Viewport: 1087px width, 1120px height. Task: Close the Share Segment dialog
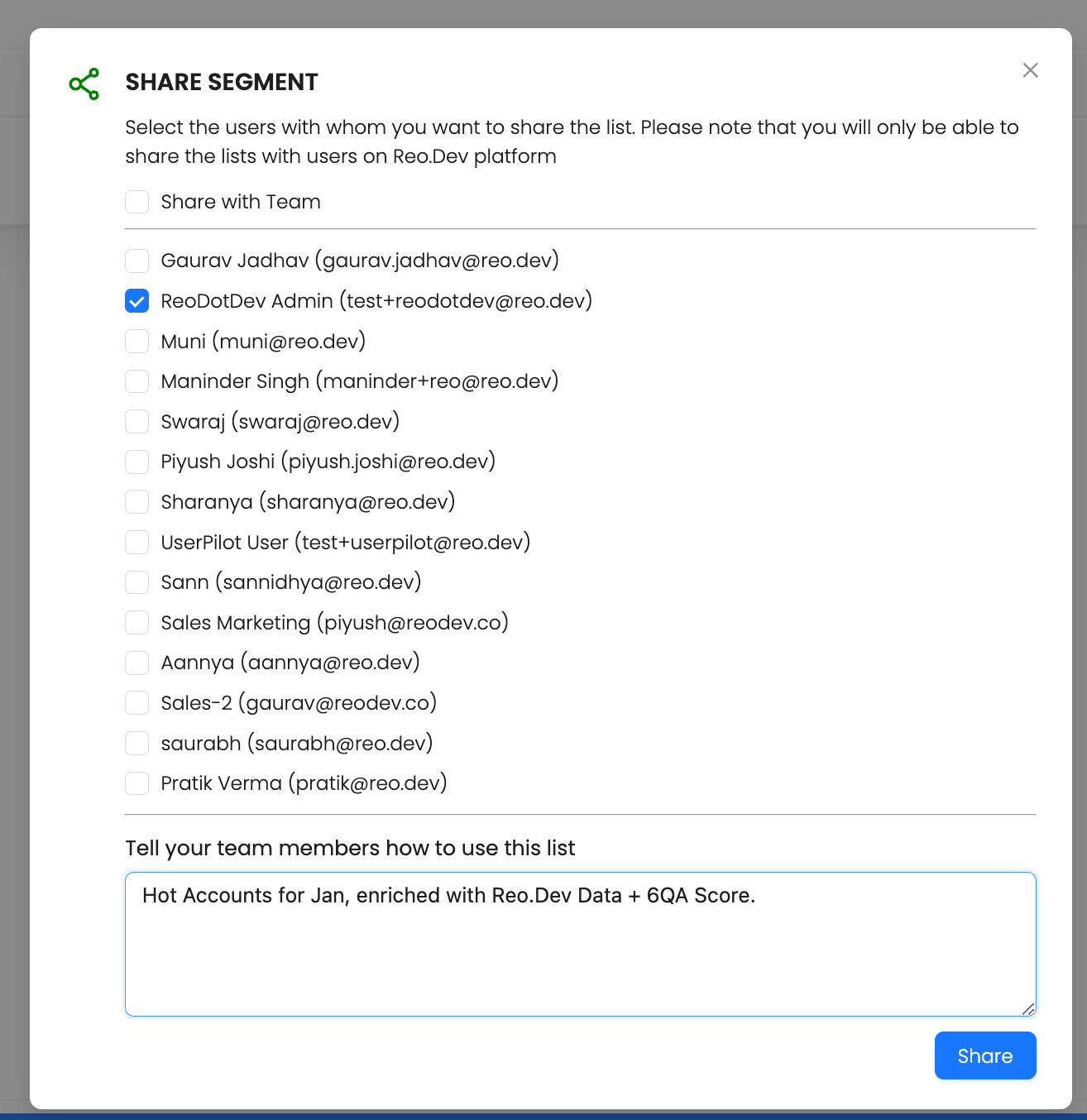coord(1030,70)
